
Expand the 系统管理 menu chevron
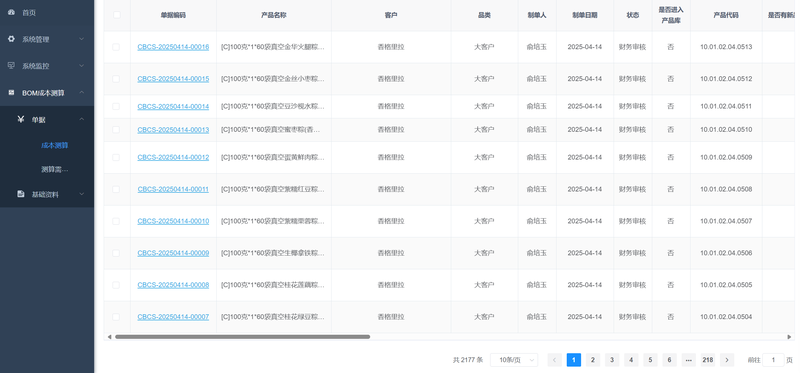pyautogui.click(x=82, y=39)
